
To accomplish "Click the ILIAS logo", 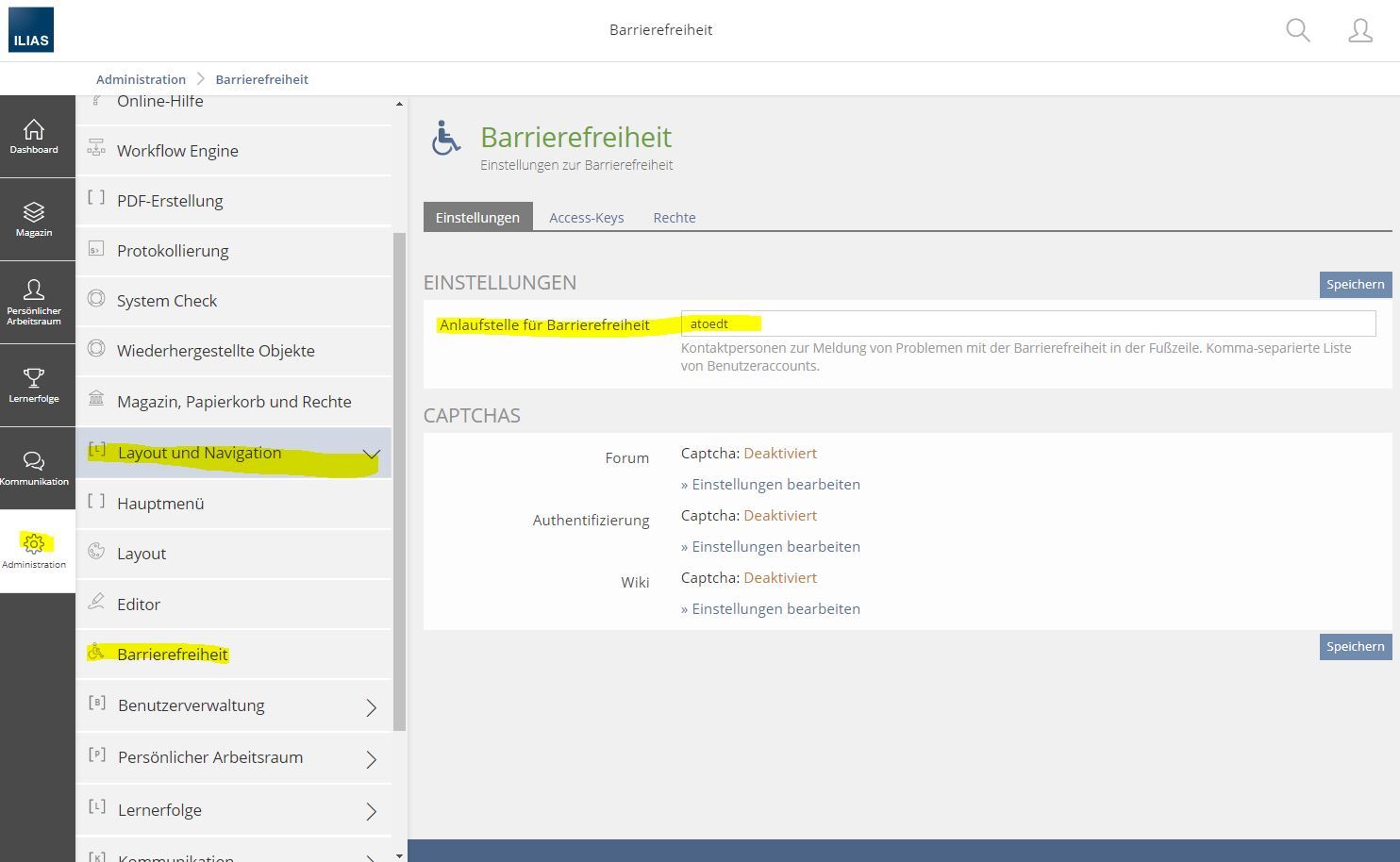I will click(31, 30).
